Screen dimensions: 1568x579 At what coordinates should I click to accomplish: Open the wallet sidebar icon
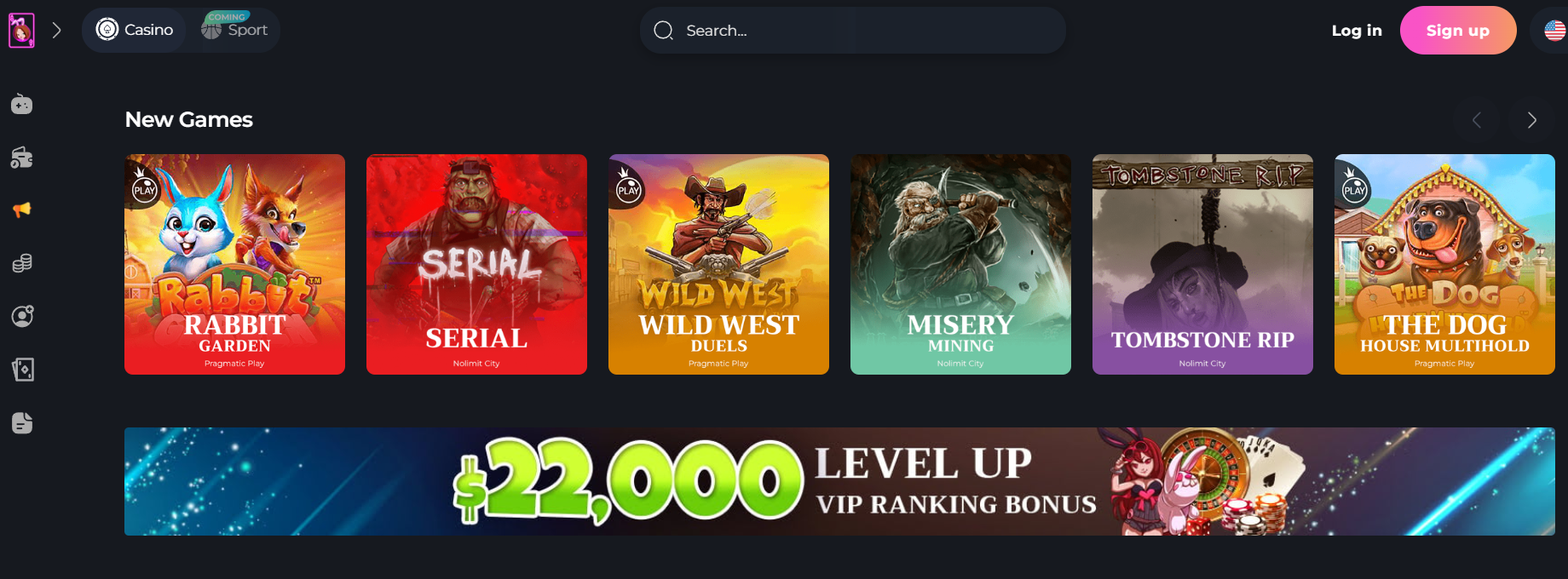click(x=21, y=158)
